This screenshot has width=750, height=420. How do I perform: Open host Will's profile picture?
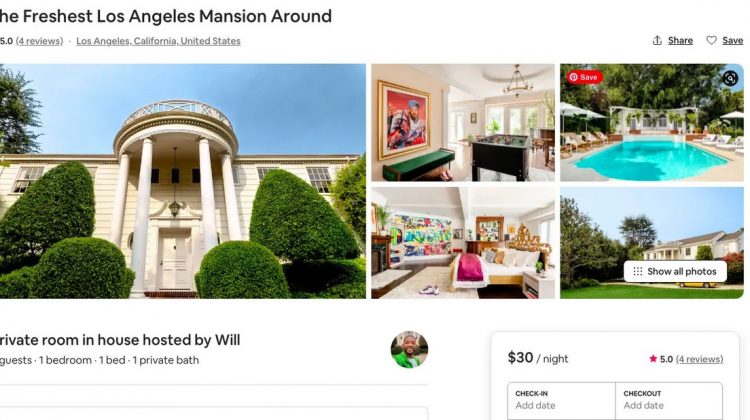tap(409, 350)
